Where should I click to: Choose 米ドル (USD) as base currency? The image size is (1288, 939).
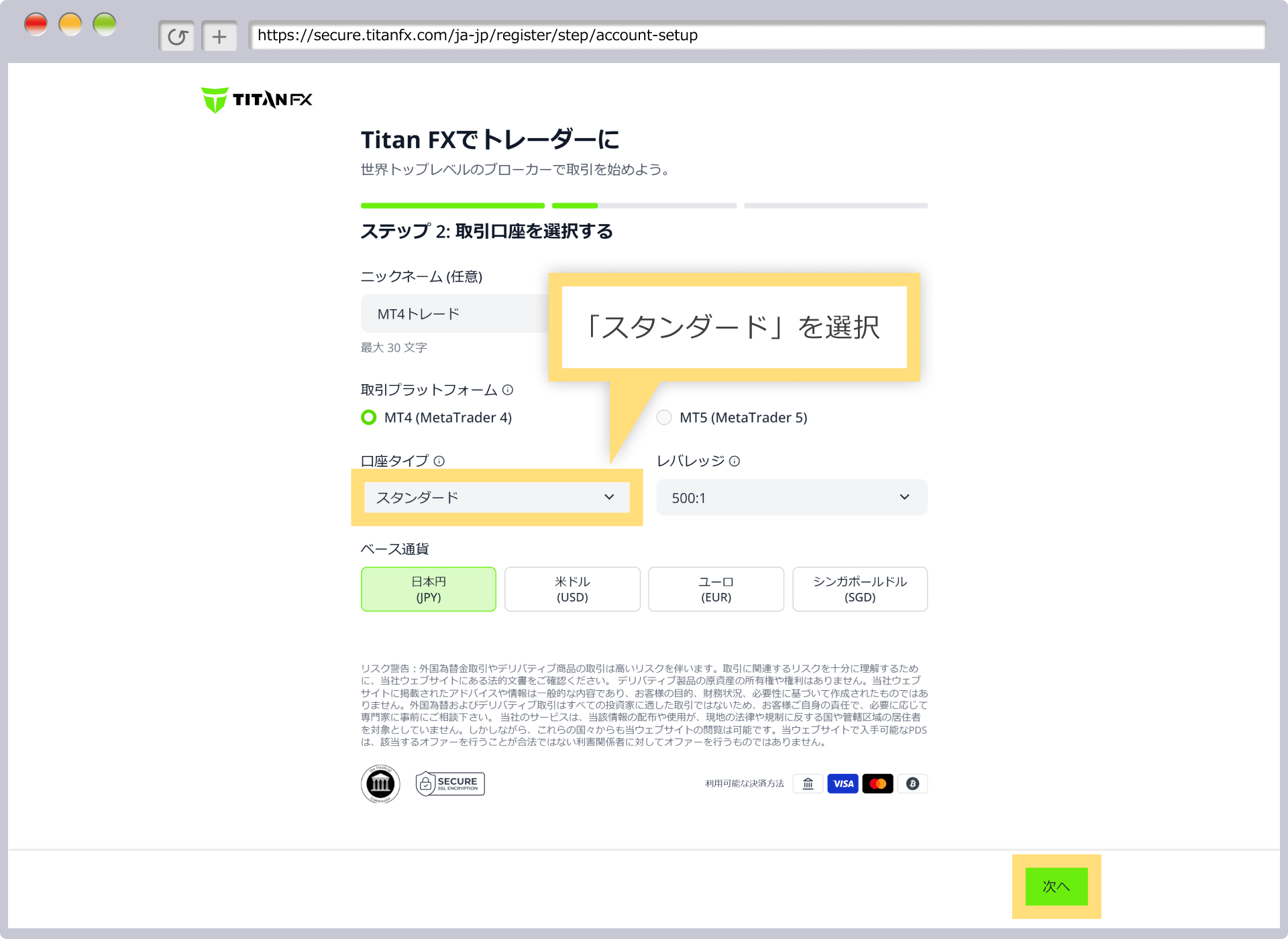(x=572, y=589)
